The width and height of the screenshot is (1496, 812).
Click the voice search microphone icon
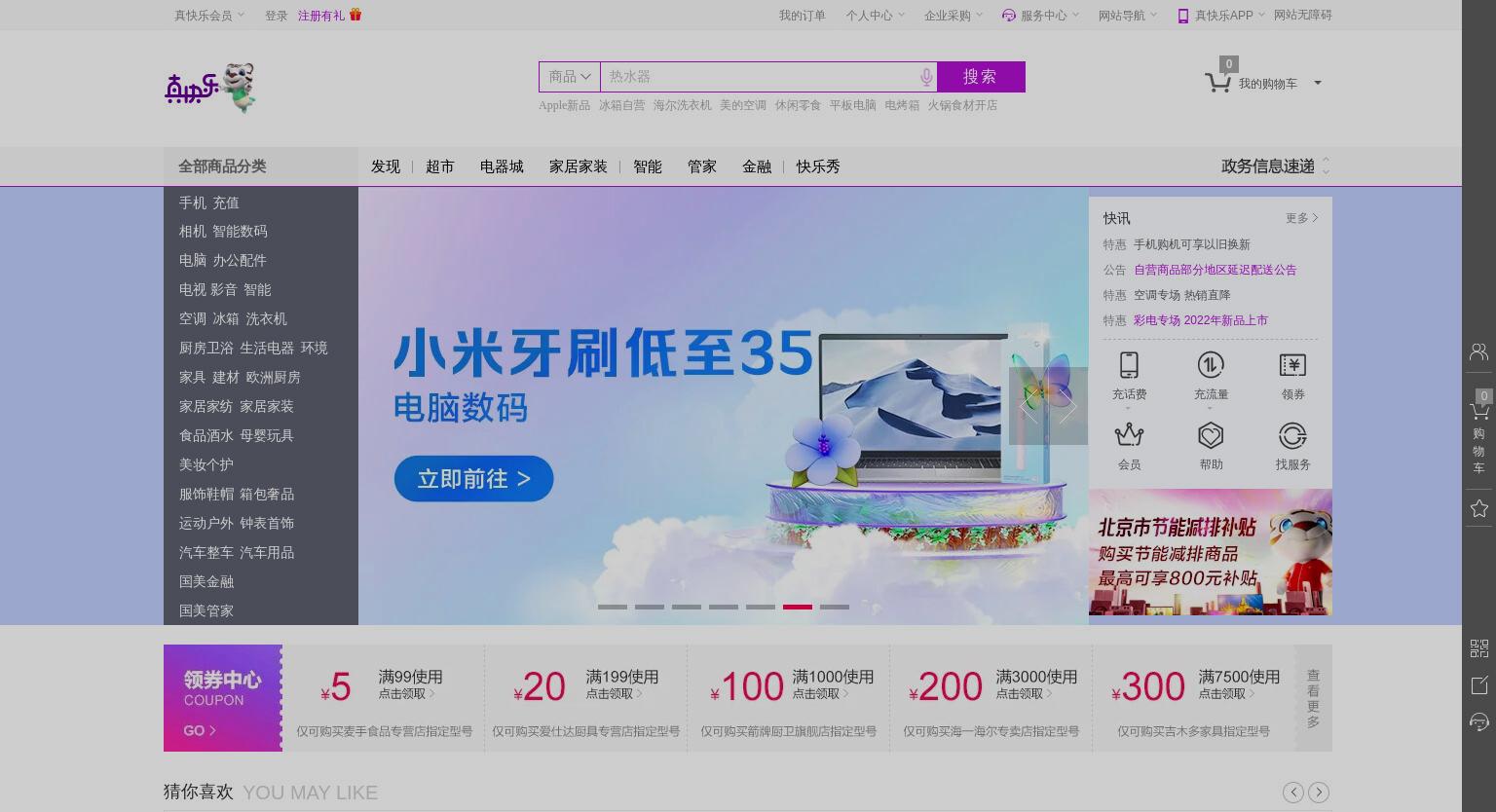pyautogui.click(x=926, y=77)
